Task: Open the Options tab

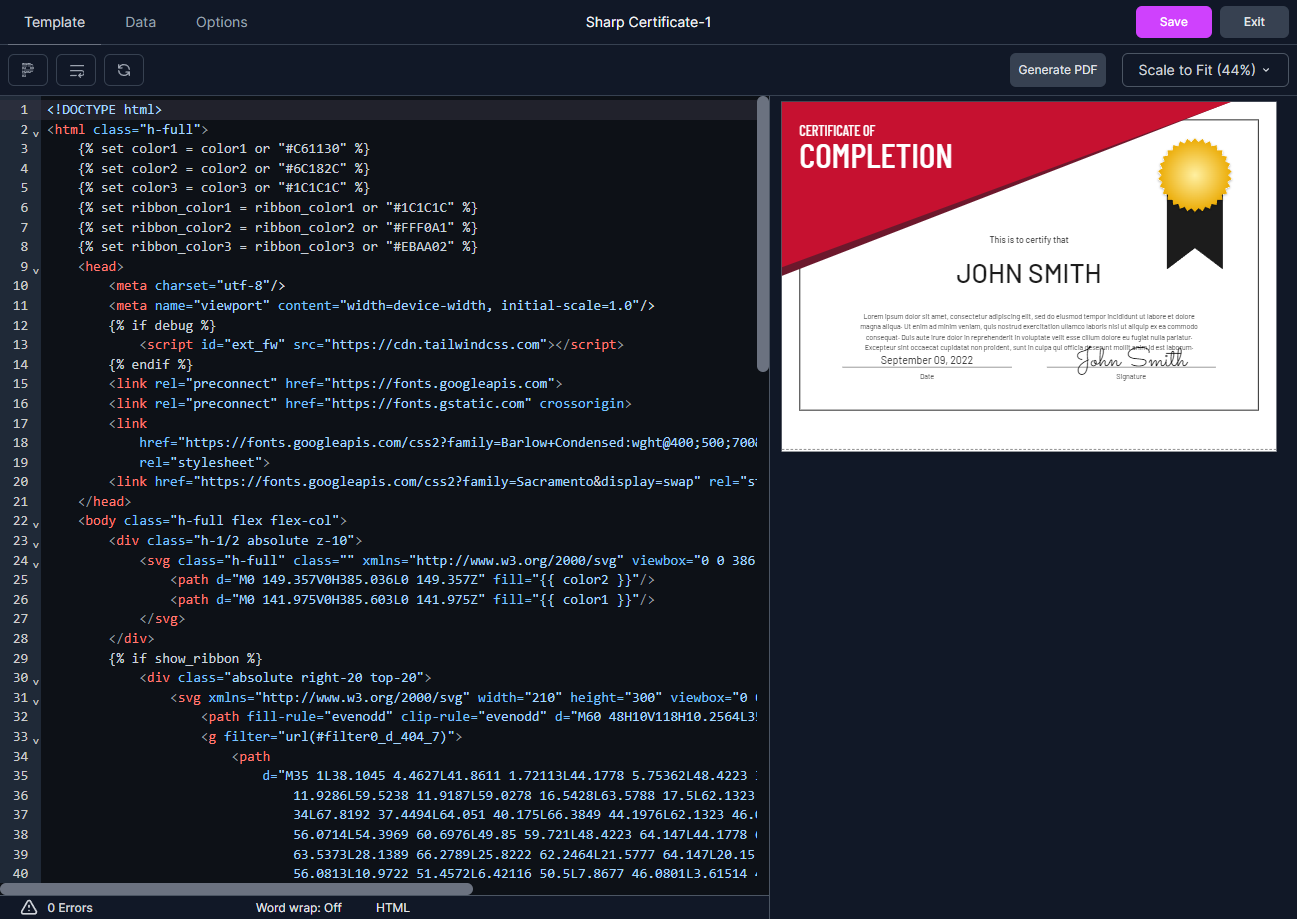Action: pos(221,21)
